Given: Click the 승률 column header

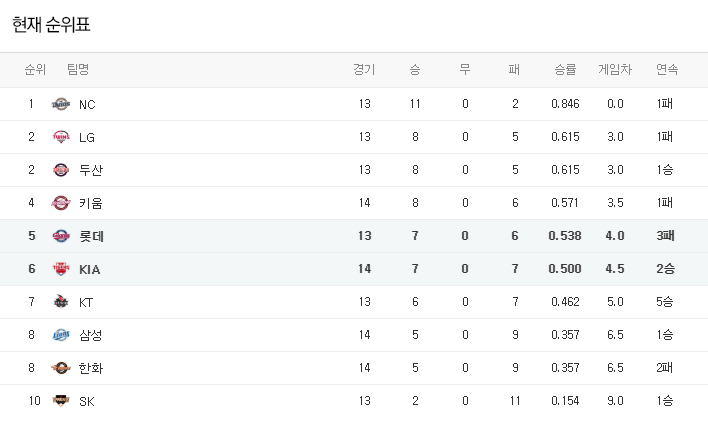Looking at the screenshot, I should coord(565,70).
